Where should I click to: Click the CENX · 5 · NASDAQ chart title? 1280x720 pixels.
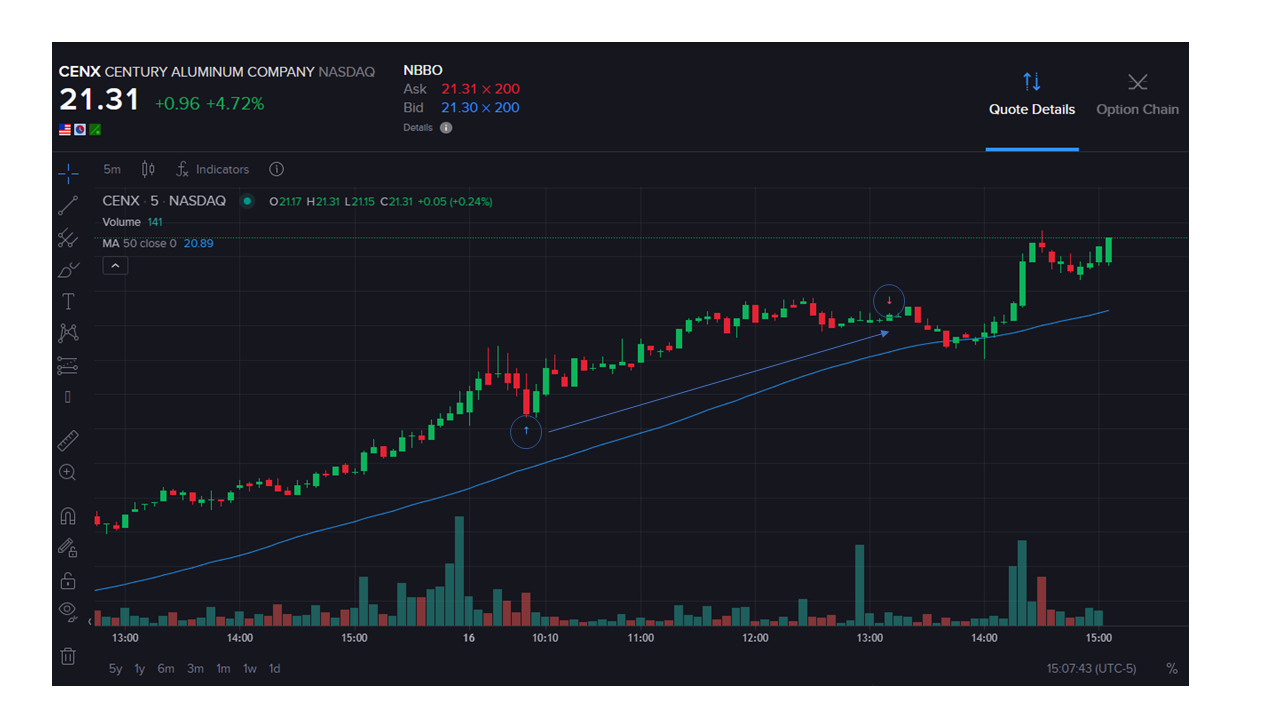(164, 201)
